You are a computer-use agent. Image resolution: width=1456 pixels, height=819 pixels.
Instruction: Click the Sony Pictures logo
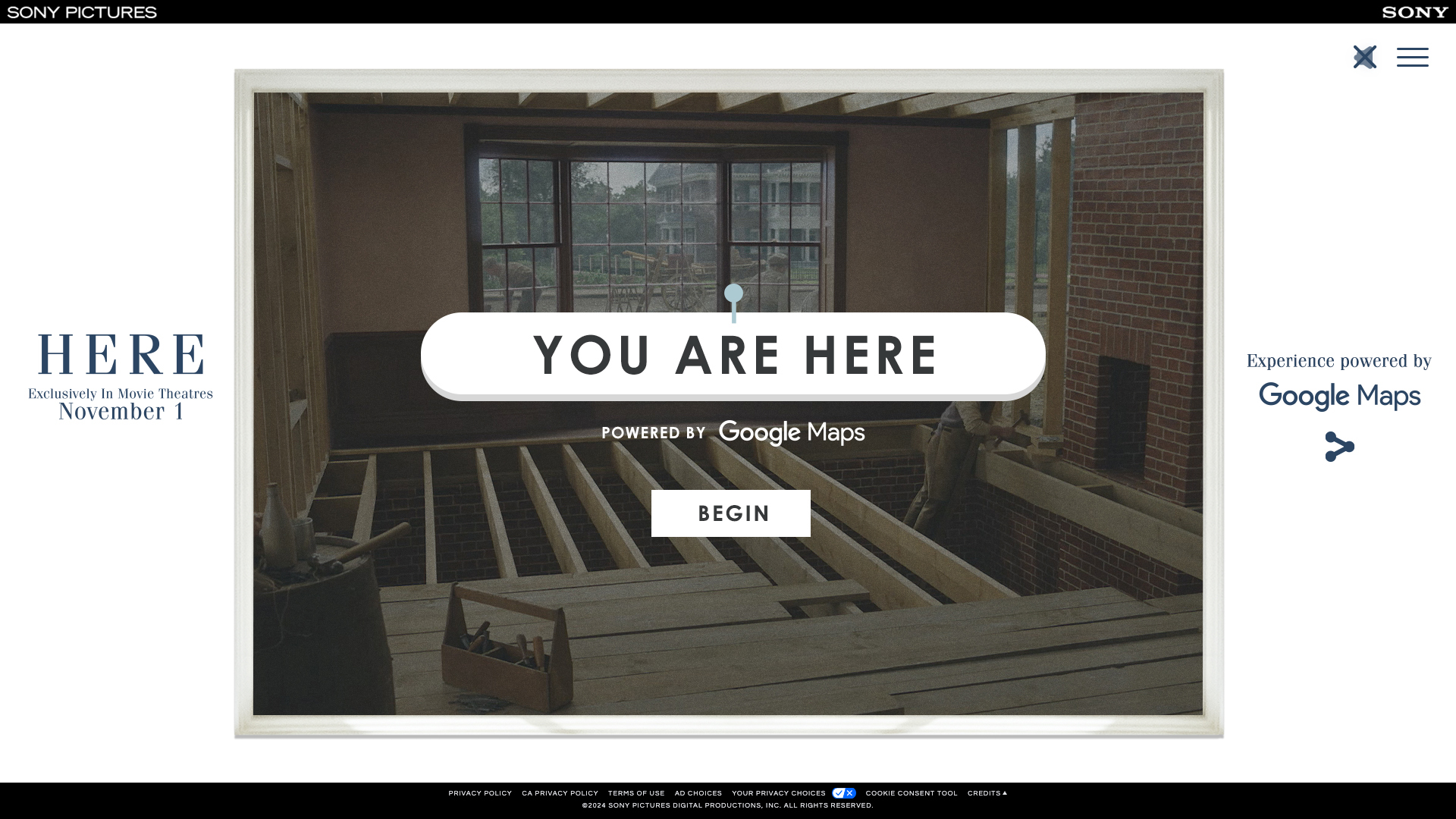coord(82,12)
